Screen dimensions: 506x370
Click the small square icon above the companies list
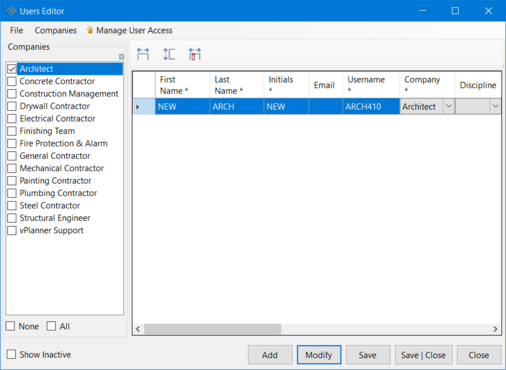122,57
